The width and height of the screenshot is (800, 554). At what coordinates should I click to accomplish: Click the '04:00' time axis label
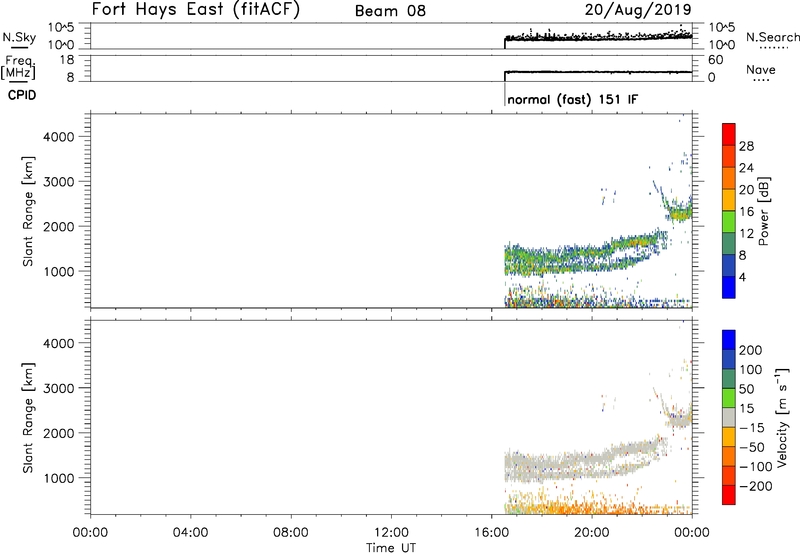tap(190, 533)
